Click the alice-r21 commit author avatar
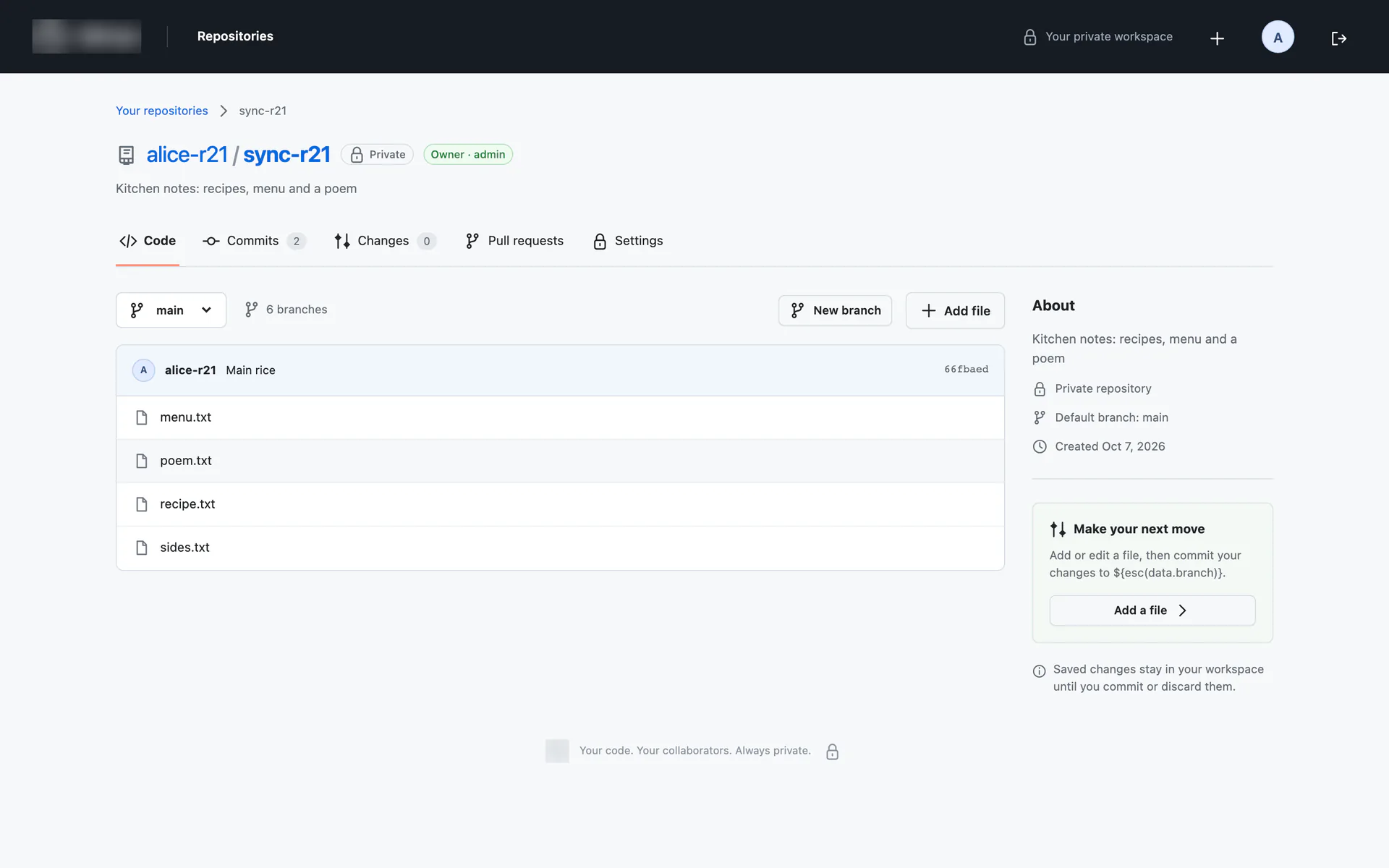Image resolution: width=1389 pixels, height=868 pixels. [143, 370]
